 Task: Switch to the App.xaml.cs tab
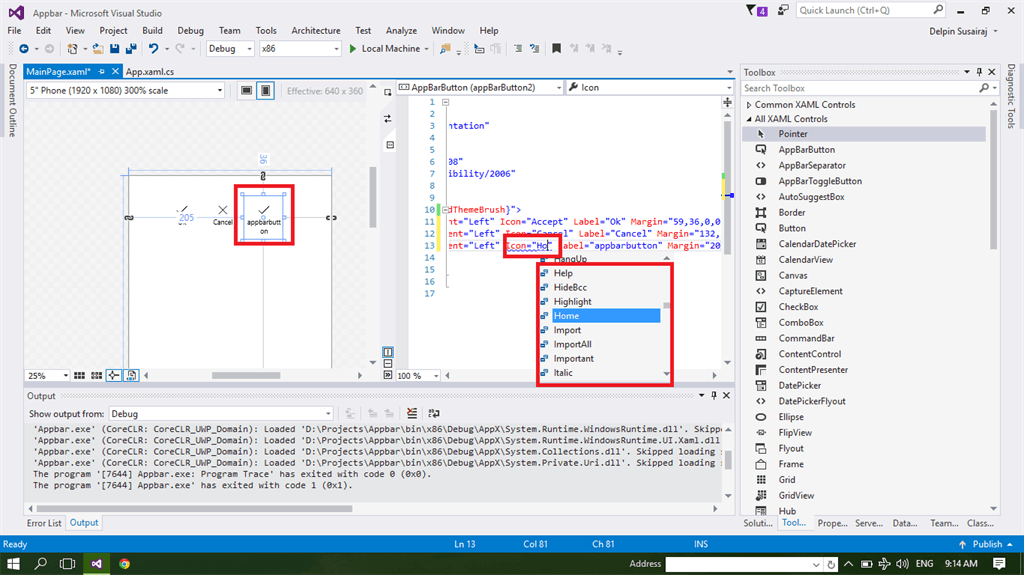(x=149, y=72)
